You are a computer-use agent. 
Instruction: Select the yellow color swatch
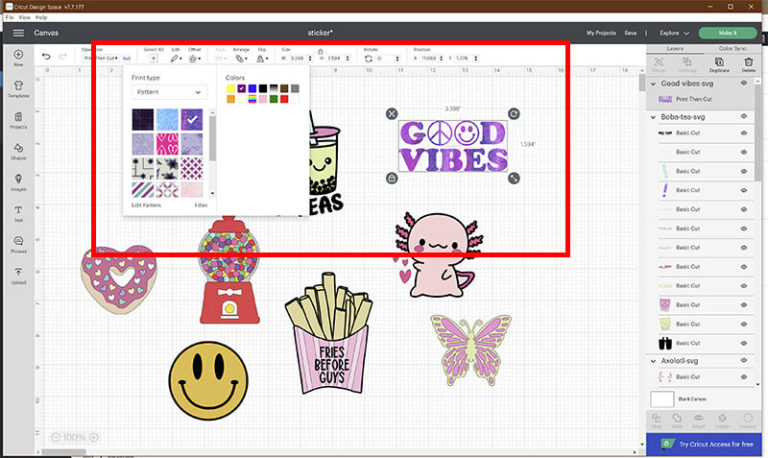tap(231, 89)
